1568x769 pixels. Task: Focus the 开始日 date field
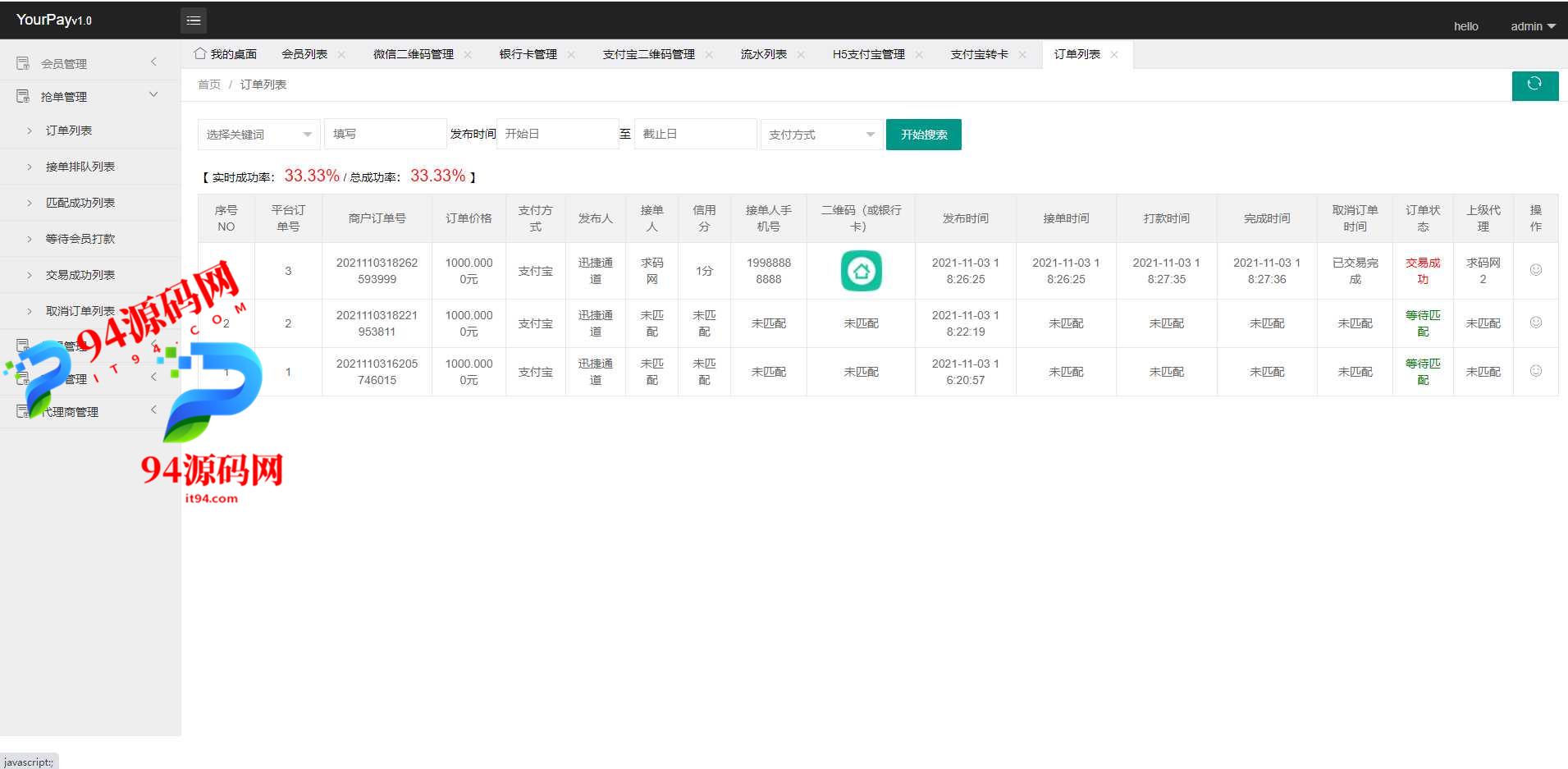[557, 134]
